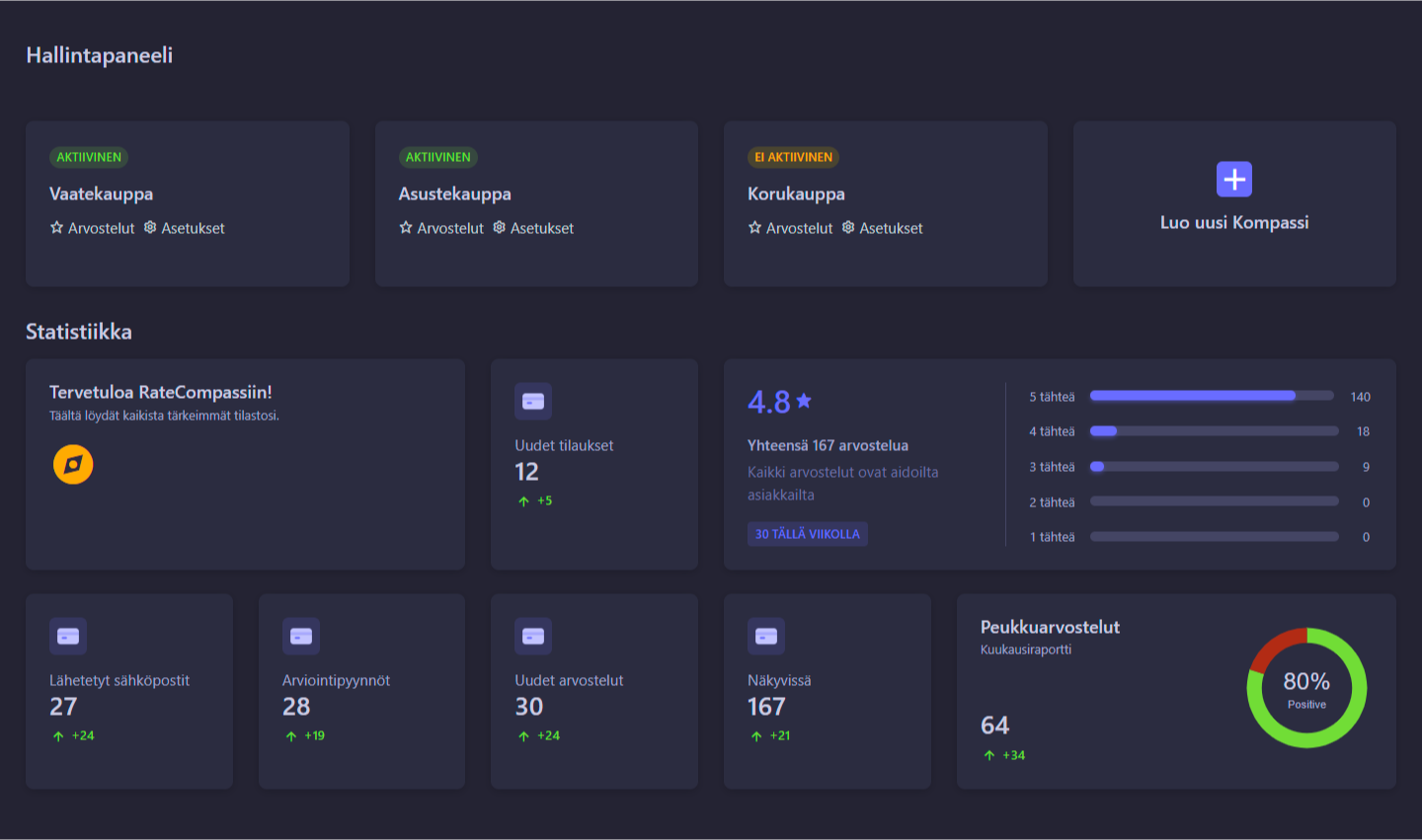
Task: Toggle the AKTIIVINEN badge on Asustekauppa
Action: 437,157
